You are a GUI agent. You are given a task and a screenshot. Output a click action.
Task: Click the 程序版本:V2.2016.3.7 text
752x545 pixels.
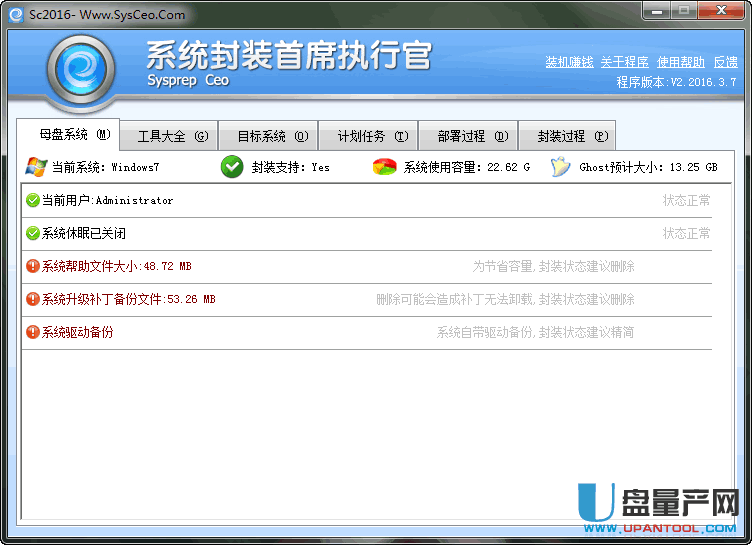tap(676, 82)
